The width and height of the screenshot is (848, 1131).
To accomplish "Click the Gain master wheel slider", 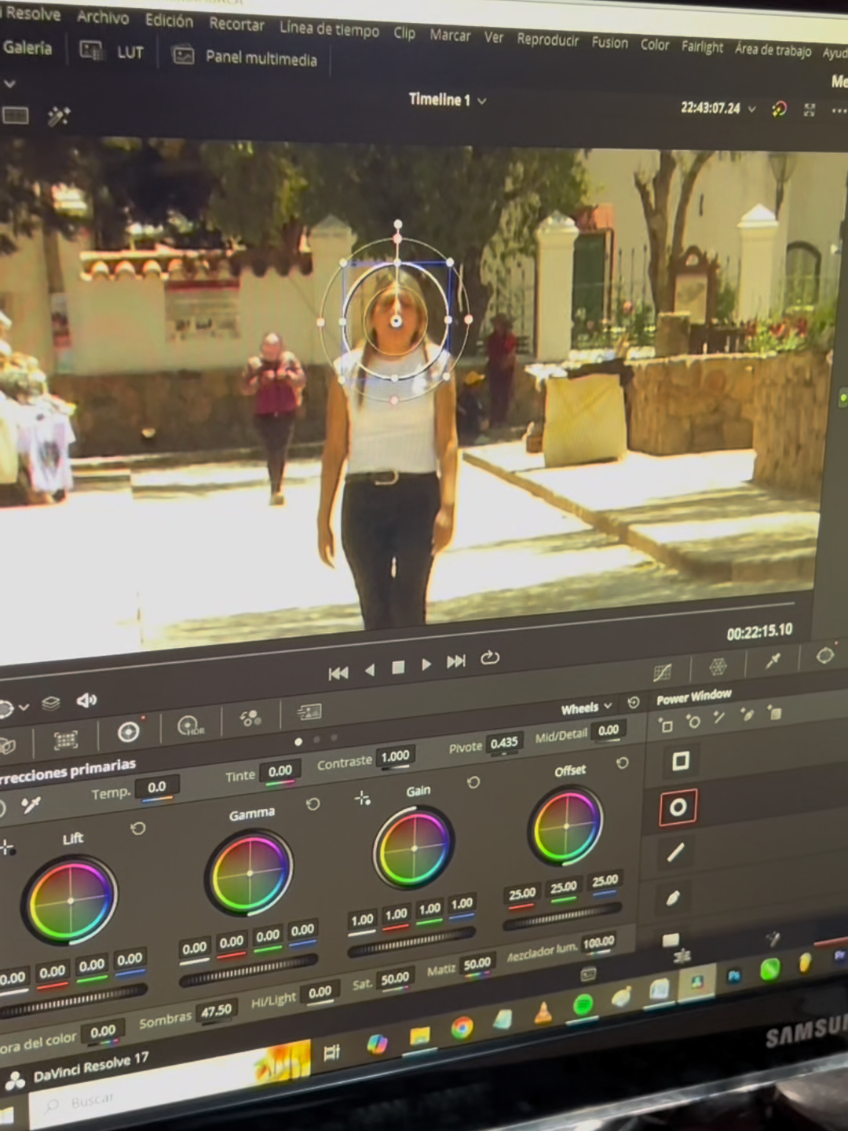I will 410,942.
